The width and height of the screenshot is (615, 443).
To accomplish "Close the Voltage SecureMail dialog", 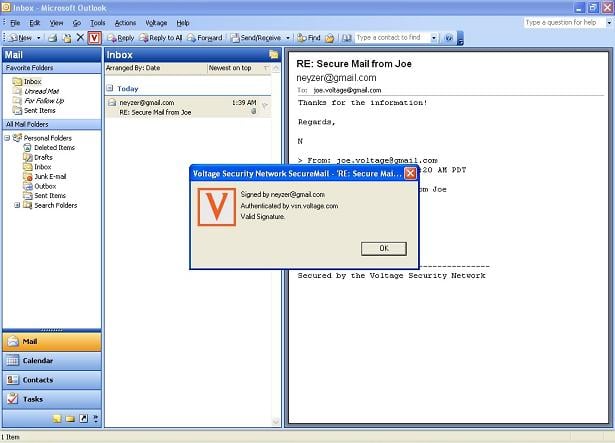I will click(410, 173).
